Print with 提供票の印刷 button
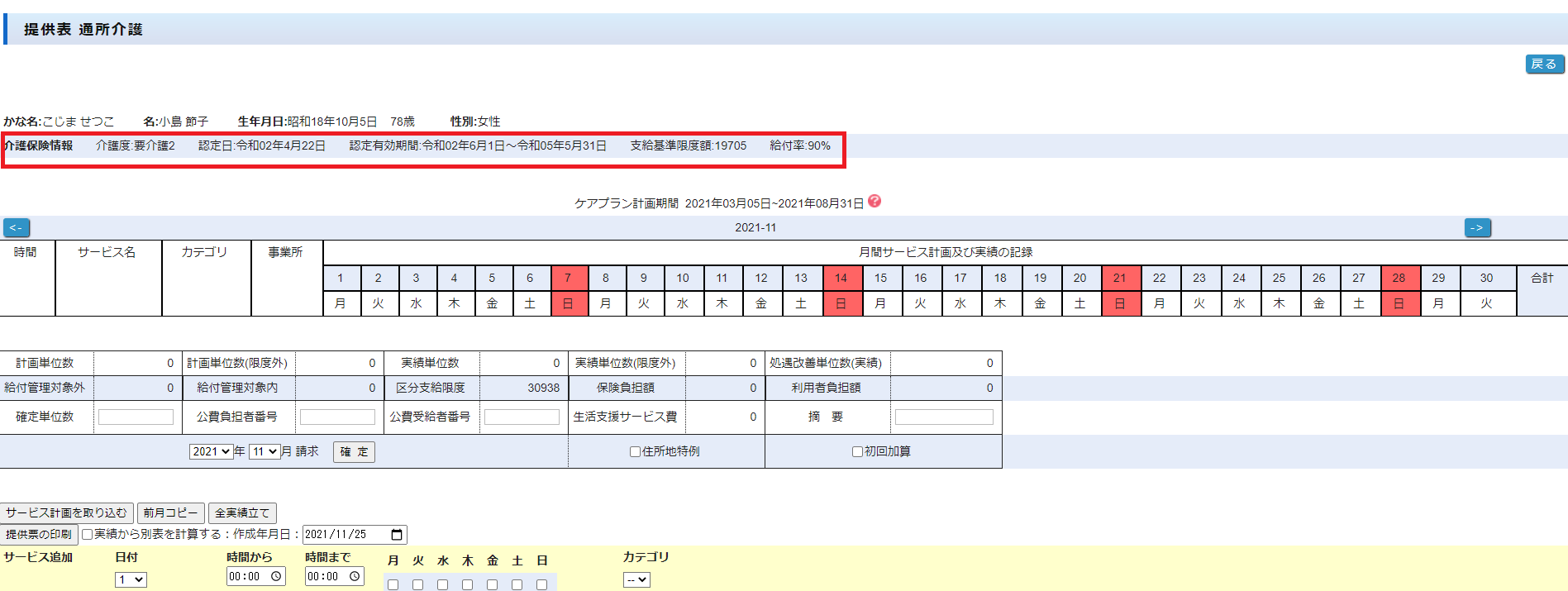The height and width of the screenshot is (591, 1568). tap(39, 535)
